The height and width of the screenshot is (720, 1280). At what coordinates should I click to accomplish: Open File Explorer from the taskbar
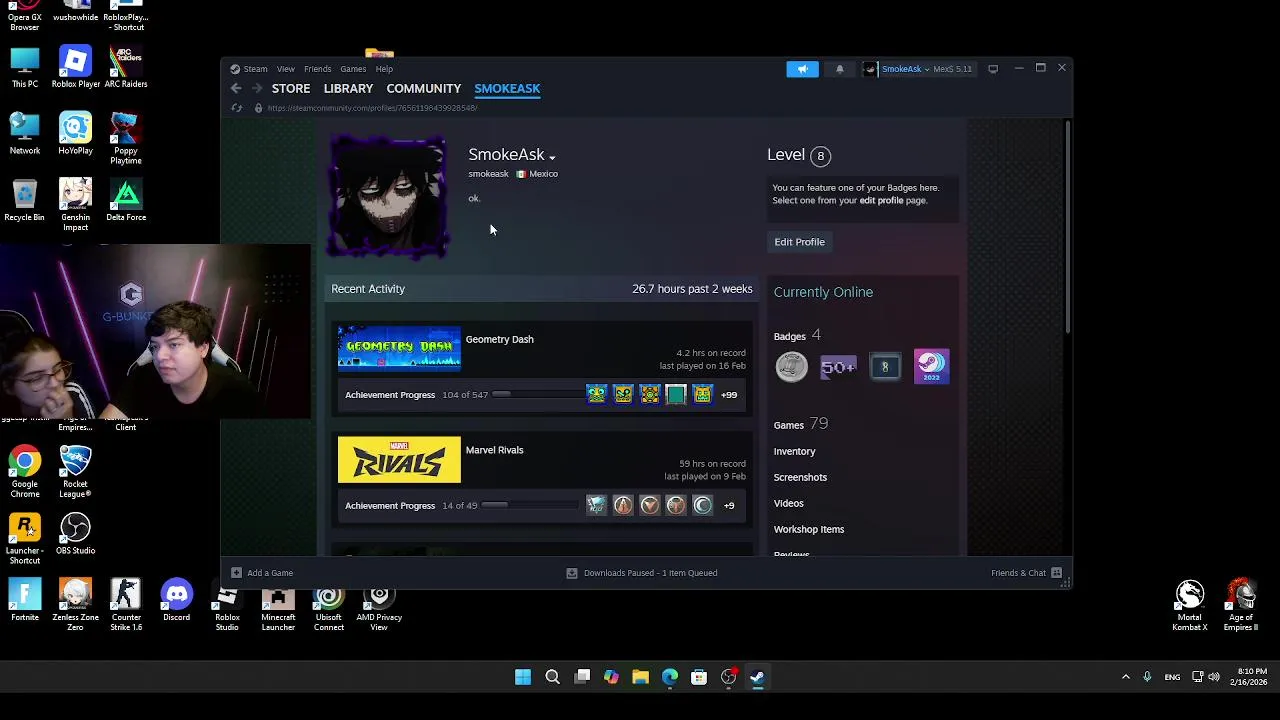coord(640,677)
